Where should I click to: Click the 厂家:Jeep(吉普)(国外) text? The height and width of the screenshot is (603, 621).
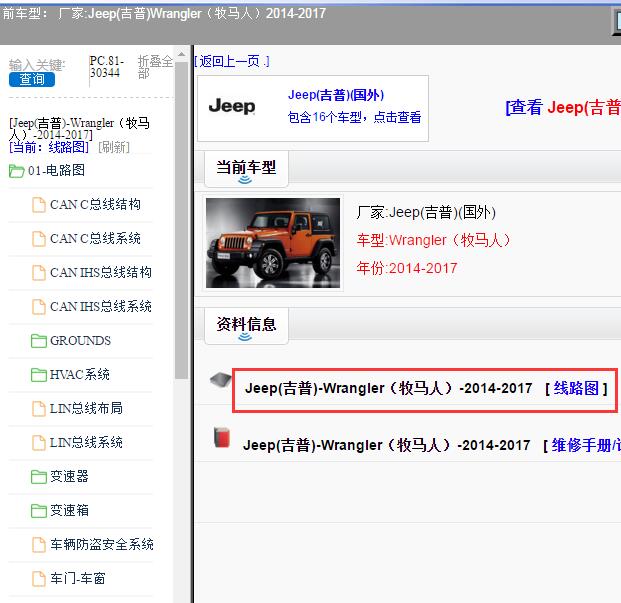point(426,213)
